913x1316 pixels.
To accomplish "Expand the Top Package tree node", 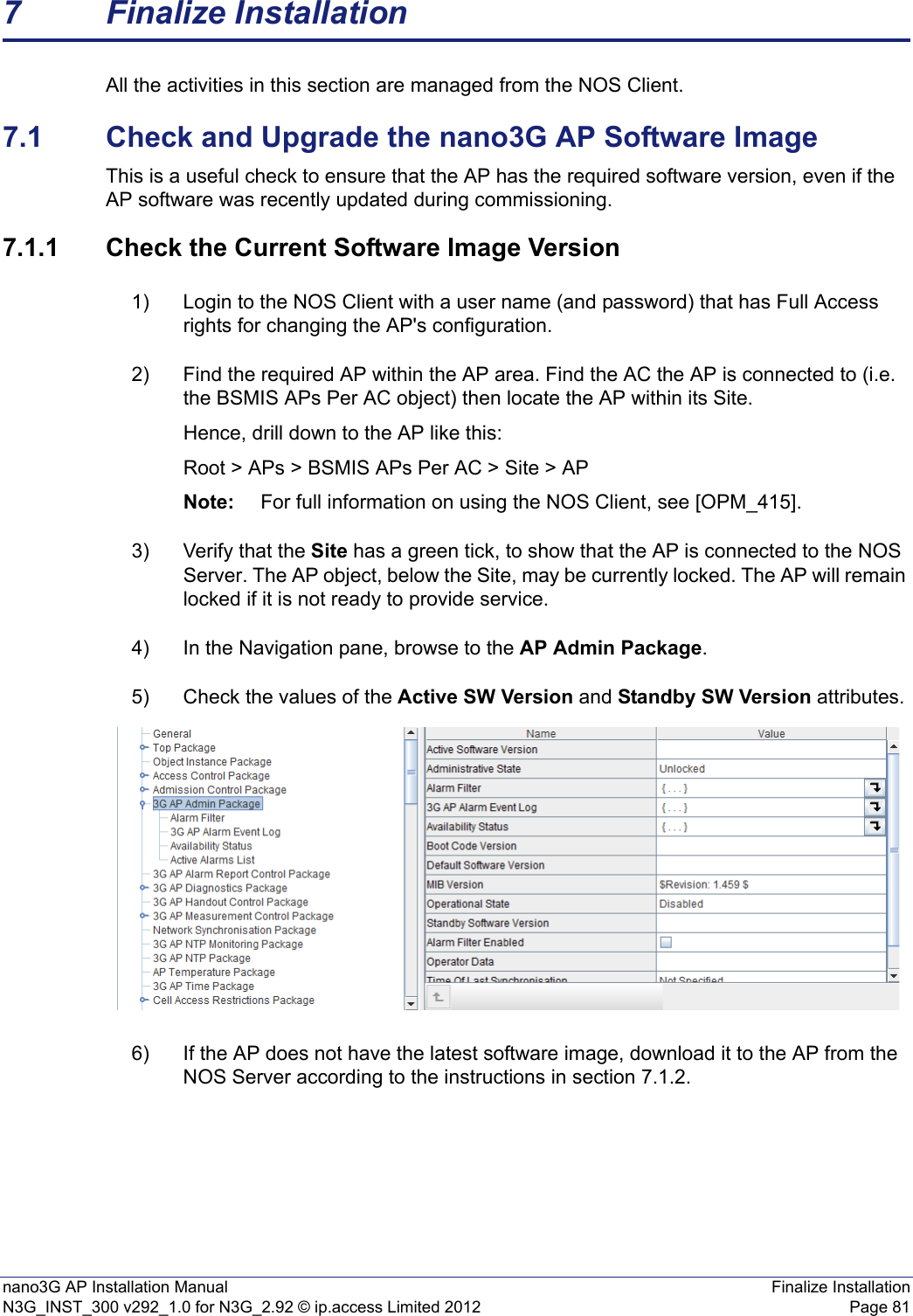I will [x=144, y=748].
